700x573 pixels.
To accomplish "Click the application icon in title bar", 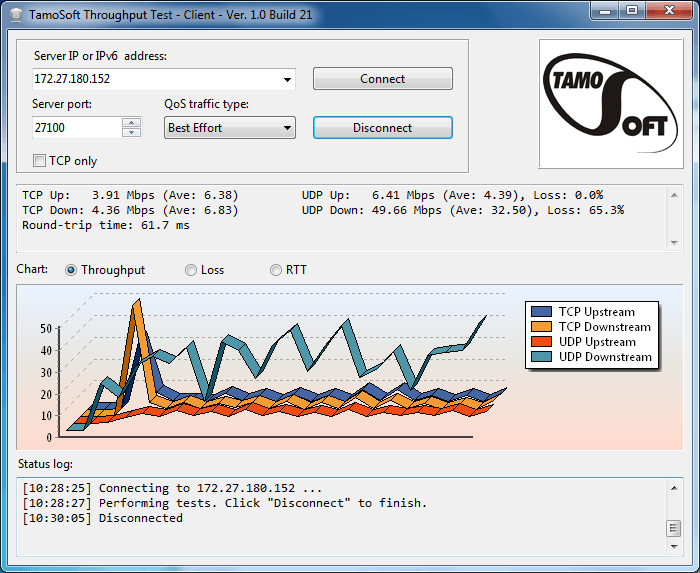I will click(x=16, y=15).
